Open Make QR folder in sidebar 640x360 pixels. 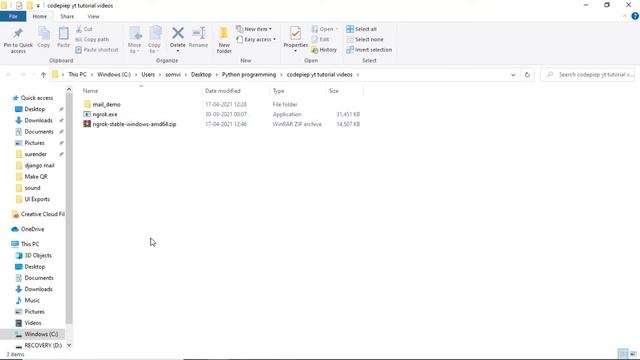pos(36,177)
